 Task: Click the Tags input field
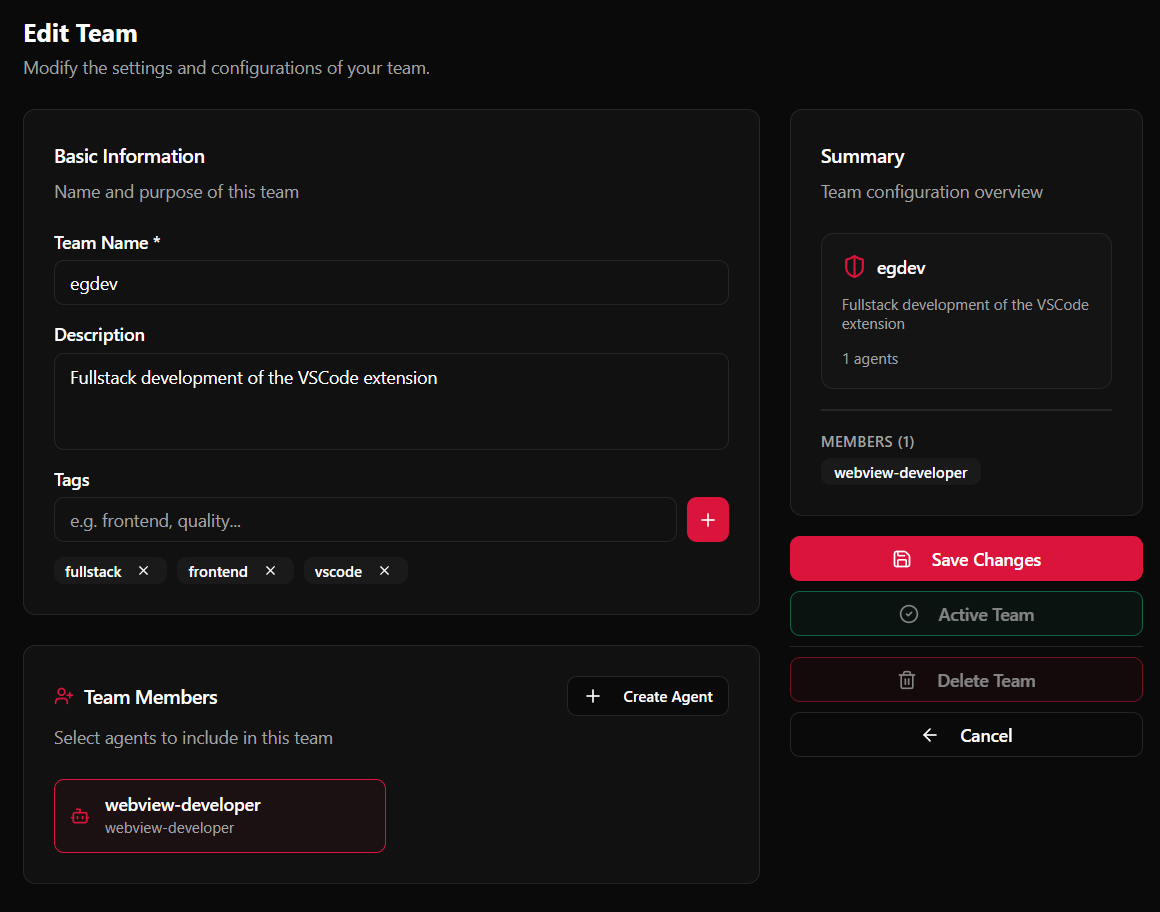365,520
